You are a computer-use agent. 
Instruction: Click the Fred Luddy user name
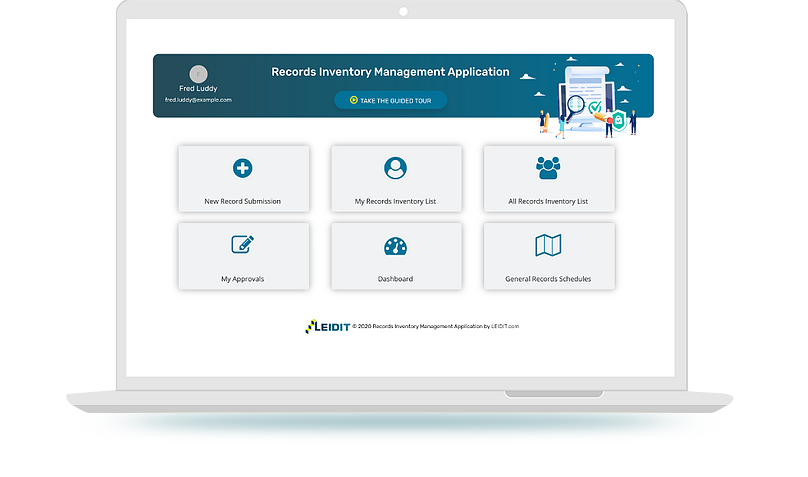(x=198, y=89)
